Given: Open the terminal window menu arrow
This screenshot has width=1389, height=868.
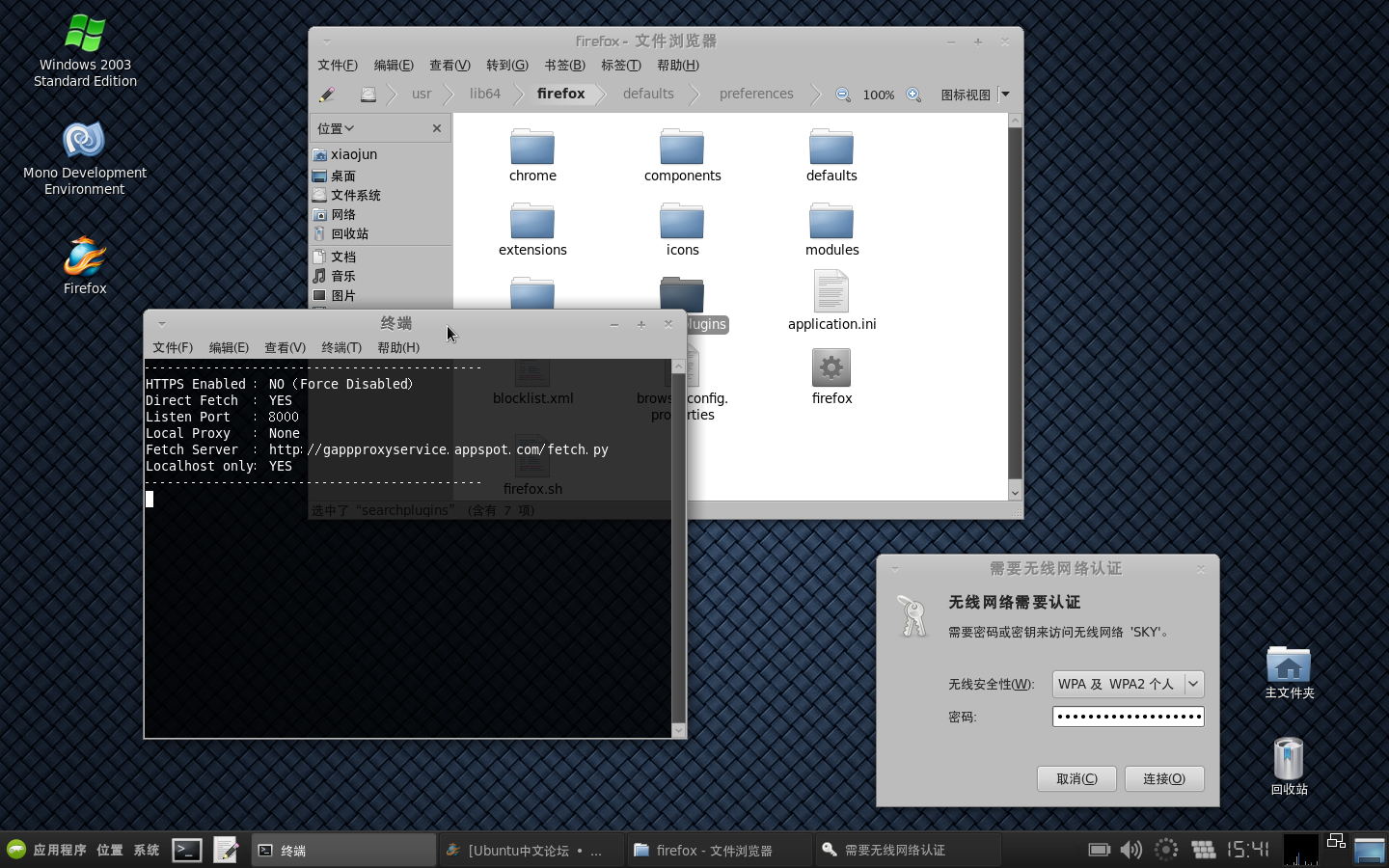Looking at the screenshot, I should point(162,323).
